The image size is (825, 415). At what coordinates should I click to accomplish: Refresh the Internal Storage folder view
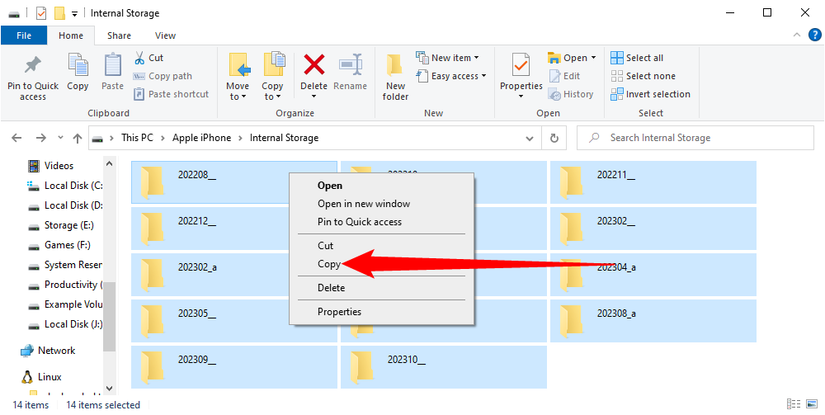[x=554, y=138]
